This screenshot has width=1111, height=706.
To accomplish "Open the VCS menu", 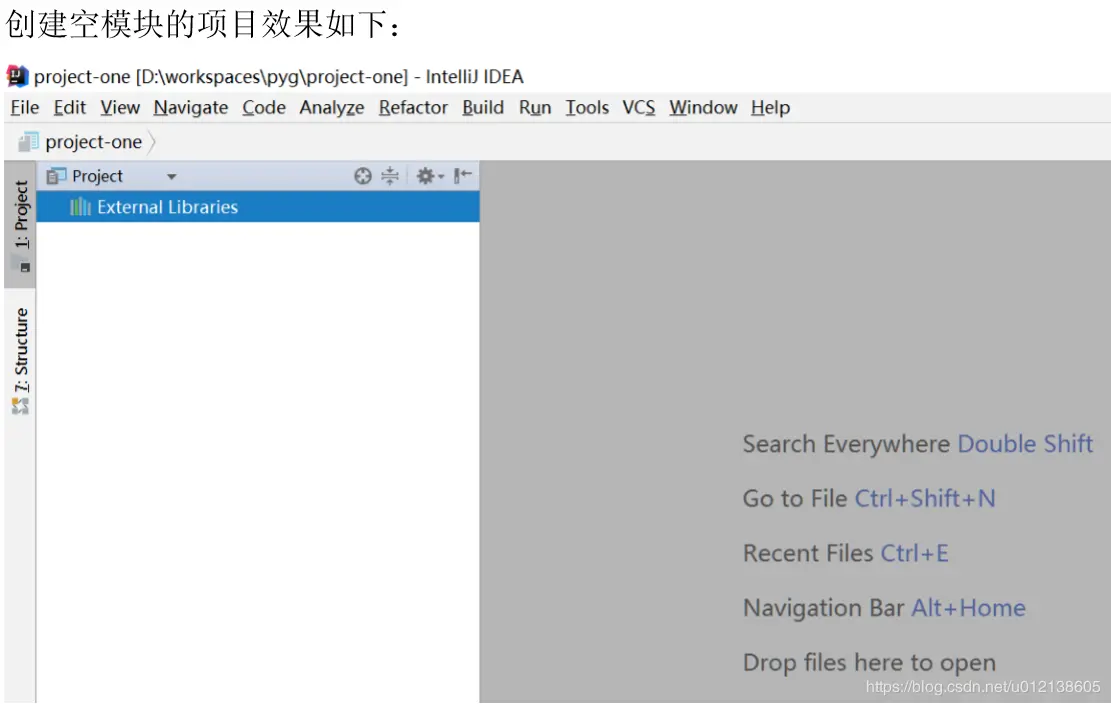I will click(x=638, y=107).
